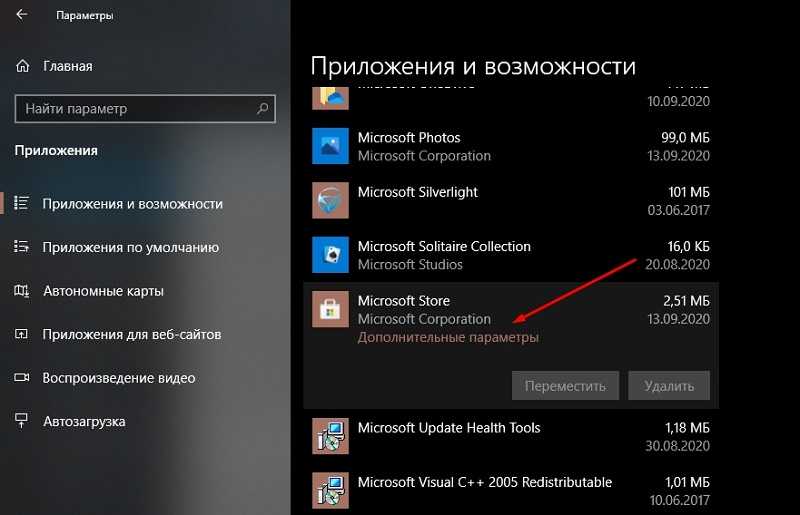Click the Приложения для веб-сайтов icon
This screenshot has width=800, height=515.
(21, 334)
